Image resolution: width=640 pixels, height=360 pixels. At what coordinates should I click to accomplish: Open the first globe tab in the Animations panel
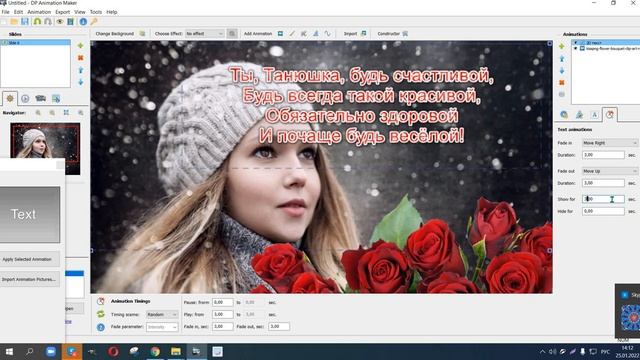click(564, 115)
